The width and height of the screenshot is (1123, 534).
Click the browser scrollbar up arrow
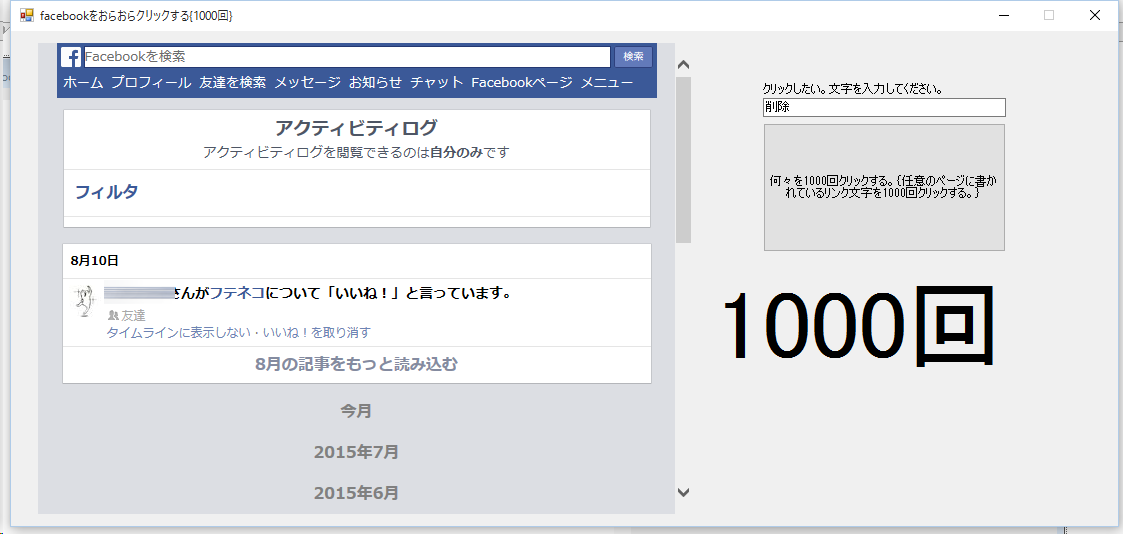683,64
